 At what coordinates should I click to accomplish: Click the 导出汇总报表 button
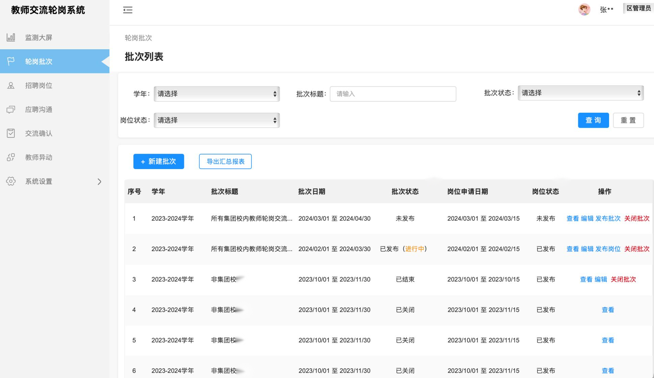225,161
